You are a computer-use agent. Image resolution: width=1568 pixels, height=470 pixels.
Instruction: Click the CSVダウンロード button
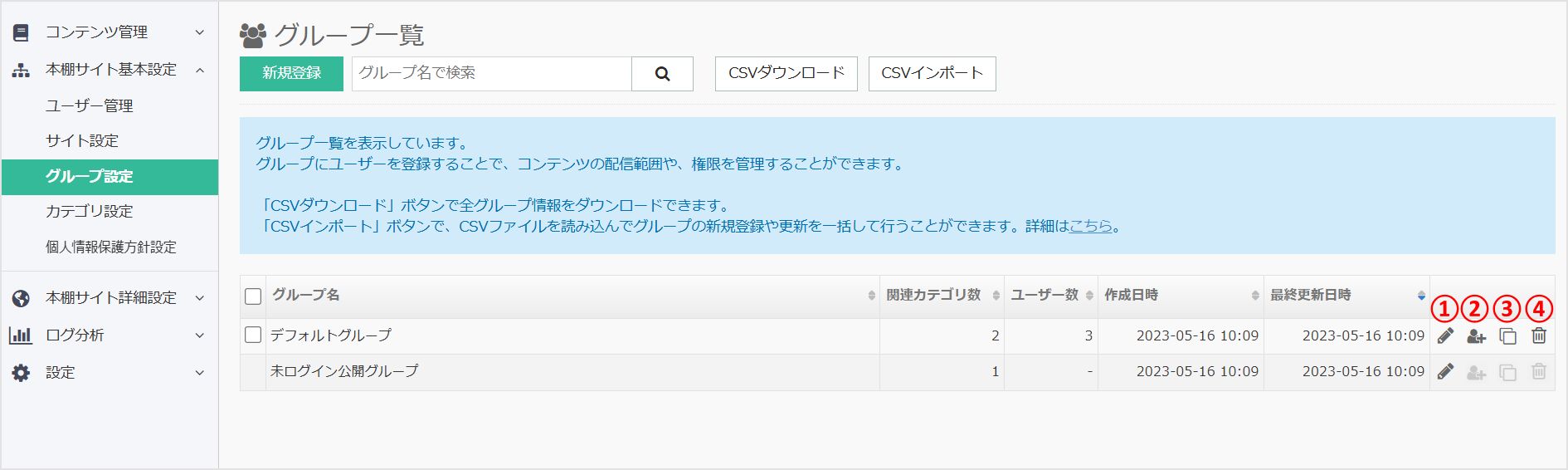[x=786, y=74]
